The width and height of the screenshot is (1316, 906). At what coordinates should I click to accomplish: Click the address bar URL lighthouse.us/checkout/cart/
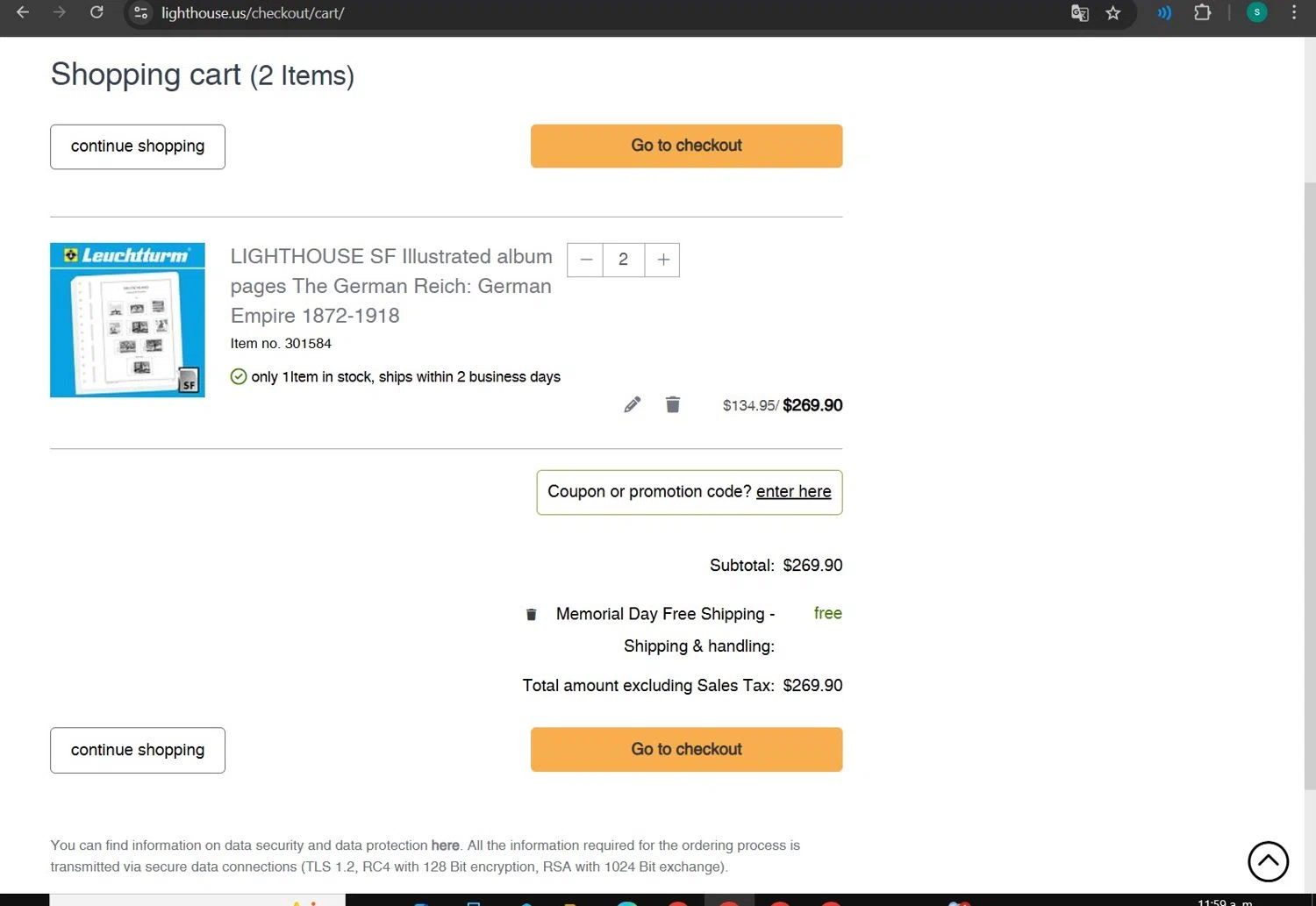[253, 13]
